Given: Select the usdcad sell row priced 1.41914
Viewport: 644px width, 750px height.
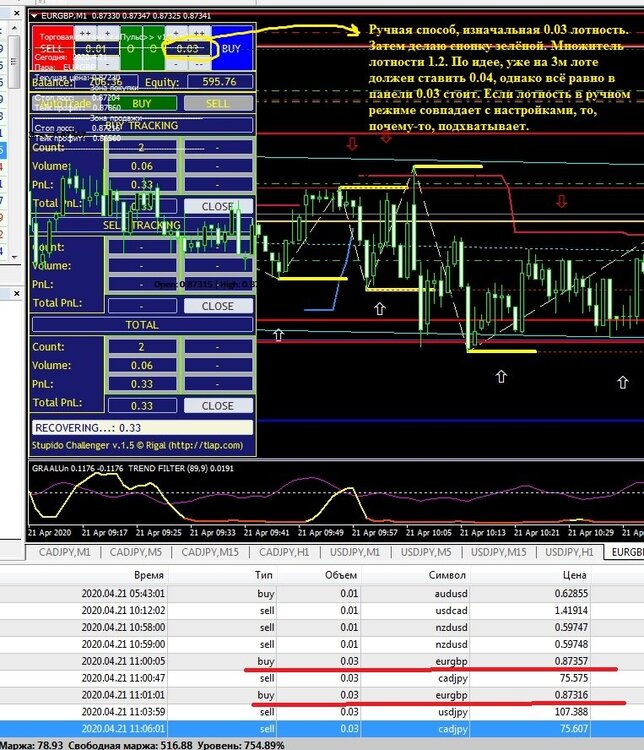Looking at the screenshot, I should [x=322, y=610].
